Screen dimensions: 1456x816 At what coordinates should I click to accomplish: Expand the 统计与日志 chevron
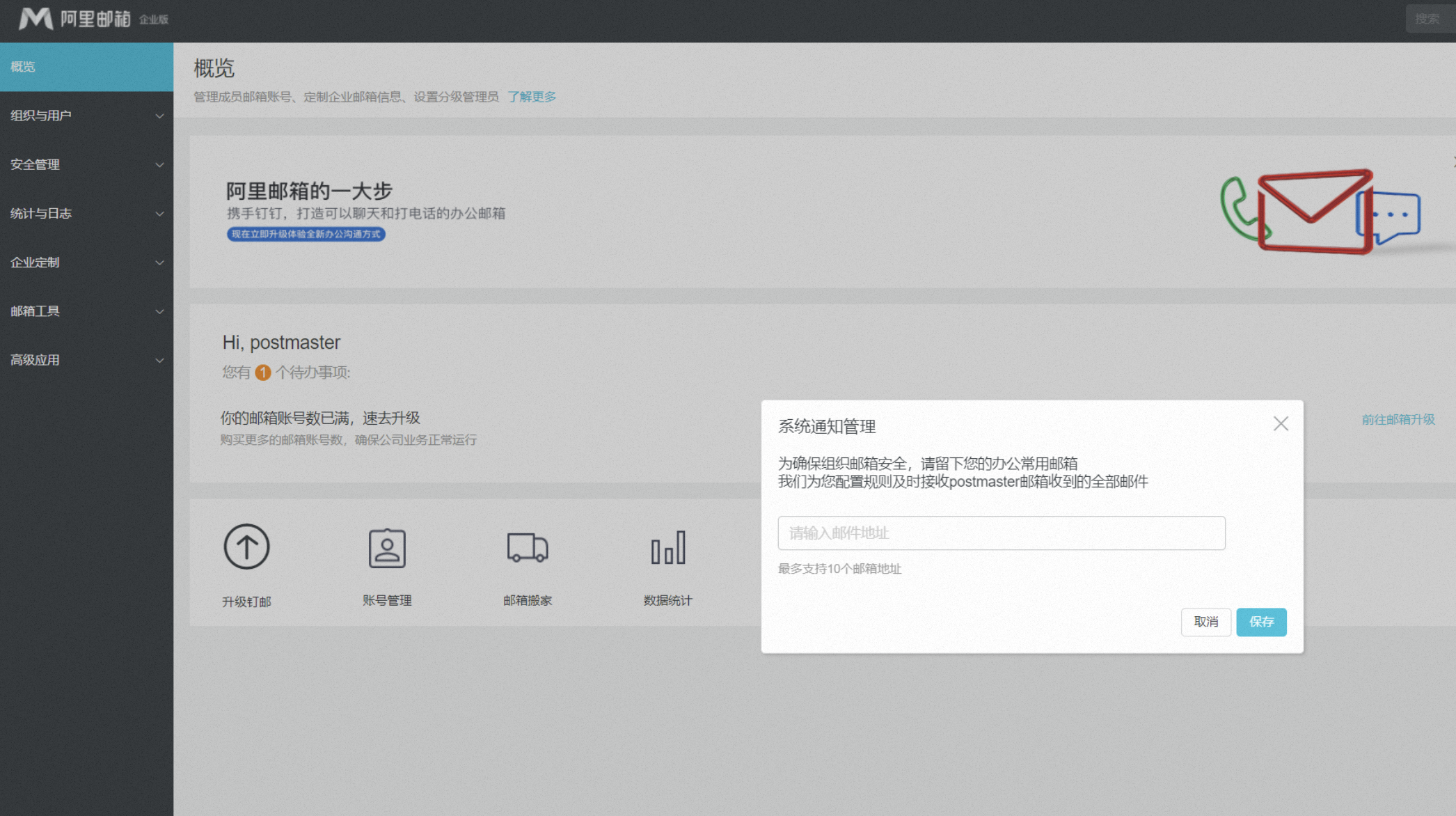pyautogui.click(x=159, y=214)
